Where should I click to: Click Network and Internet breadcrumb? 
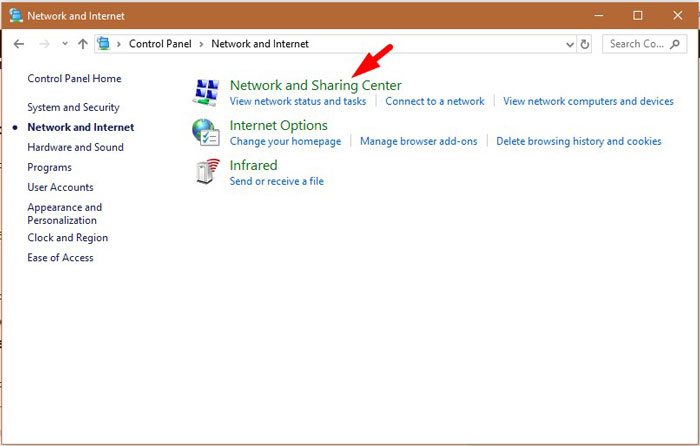[x=260, y=44]
